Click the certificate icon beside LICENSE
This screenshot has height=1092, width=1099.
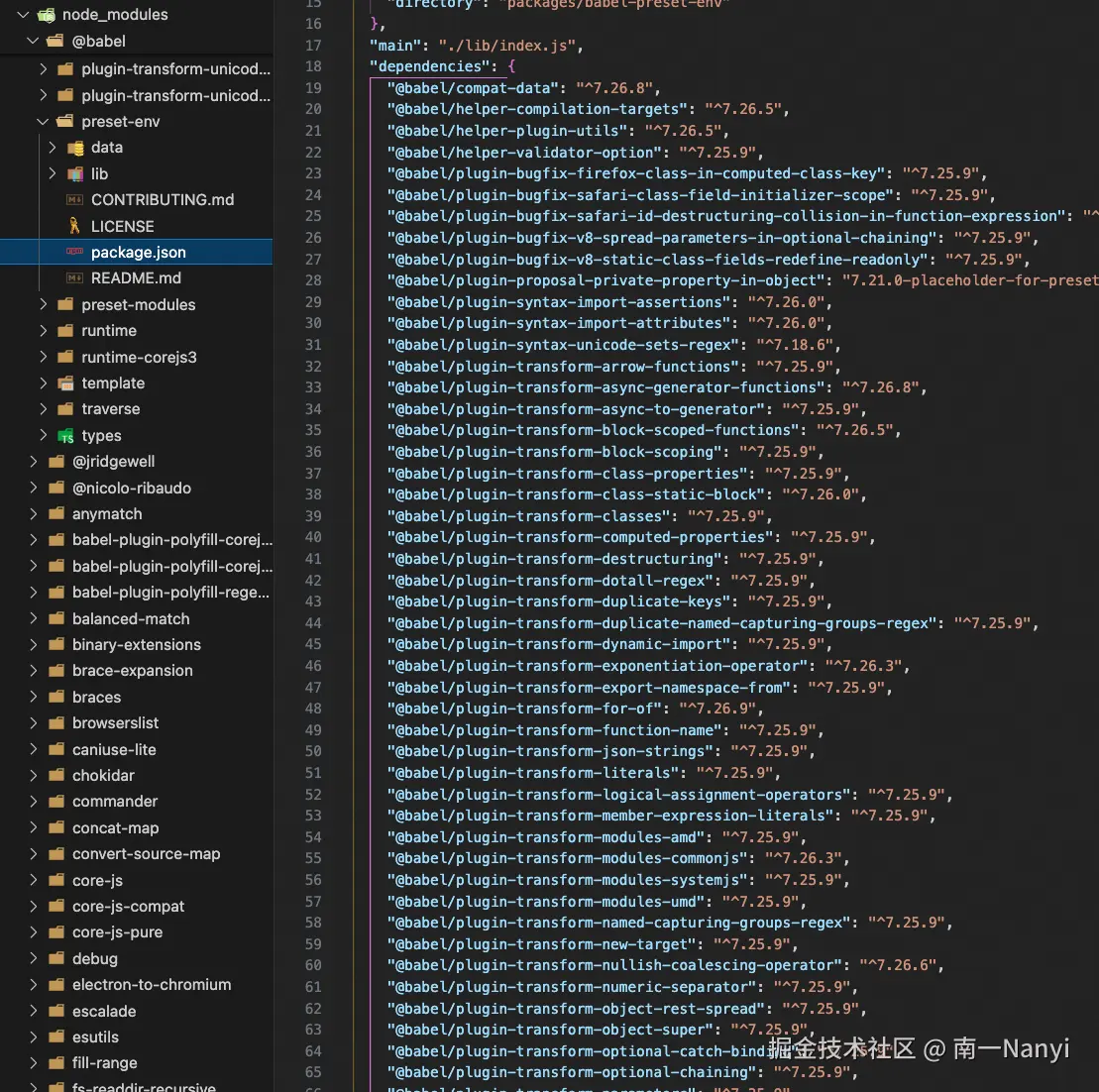point(75,226)
